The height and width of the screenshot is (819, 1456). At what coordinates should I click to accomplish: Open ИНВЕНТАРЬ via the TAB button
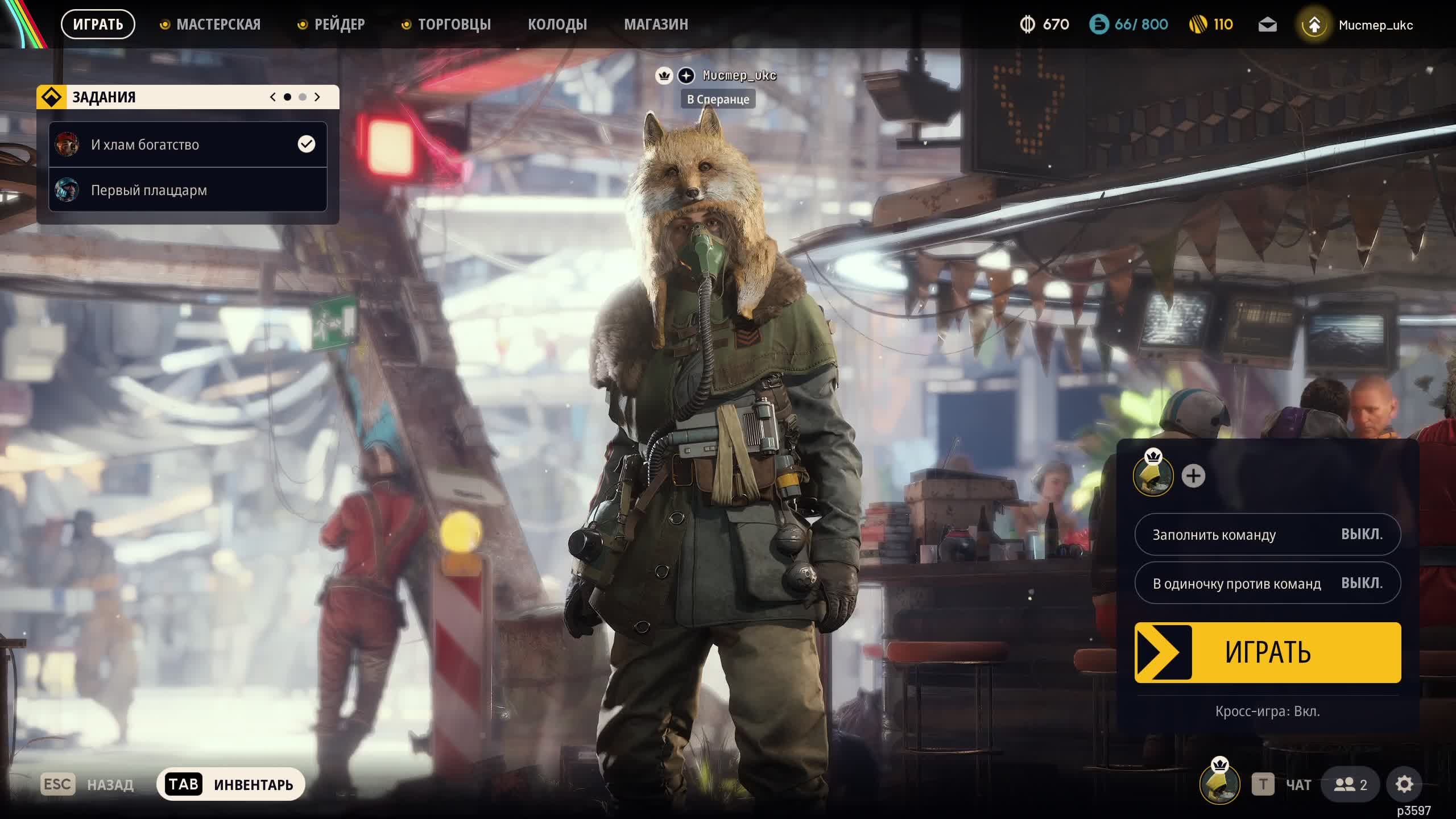pos(230,784)
